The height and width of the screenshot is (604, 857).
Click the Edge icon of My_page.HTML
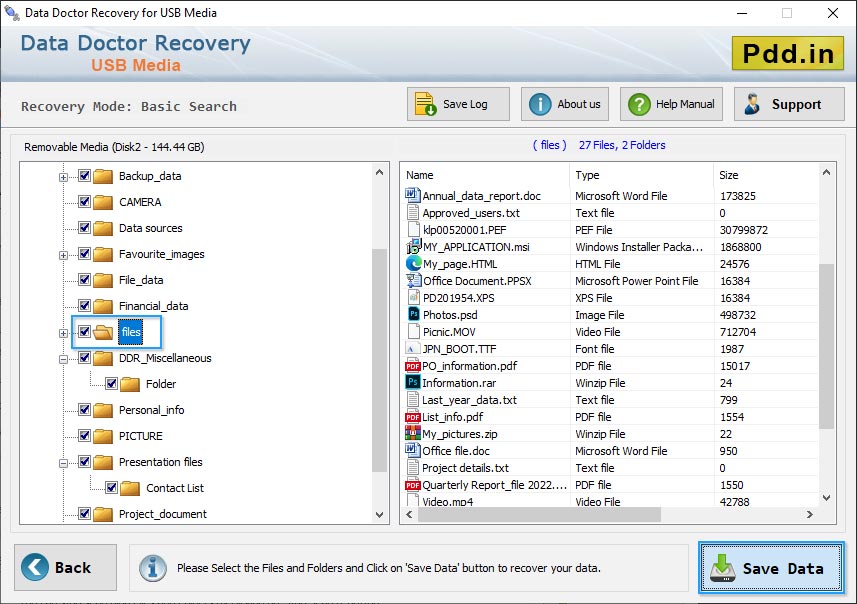[x=413, y=263]
